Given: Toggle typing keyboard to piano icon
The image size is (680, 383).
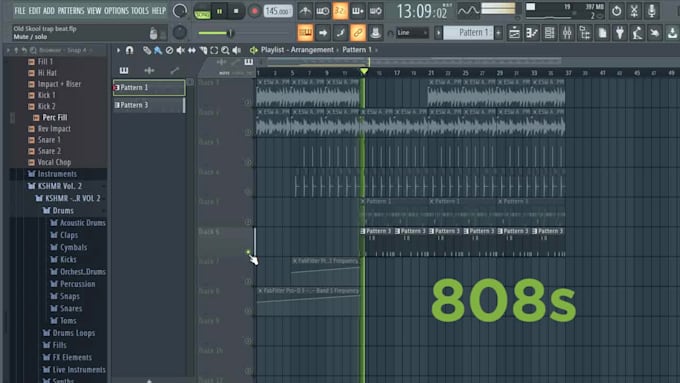Looking at the screenshot, I should (x=305, y=33).
